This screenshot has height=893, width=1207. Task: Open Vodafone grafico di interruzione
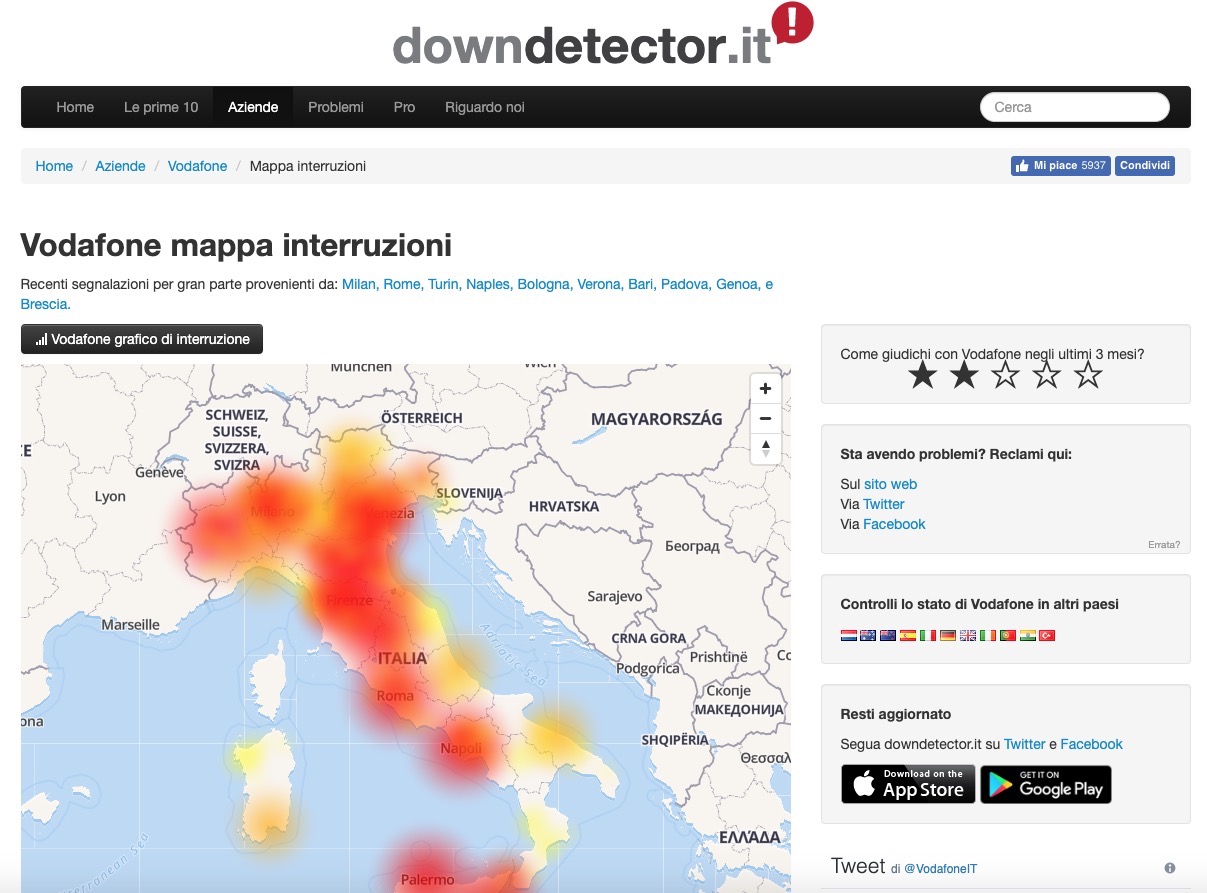coord(142,339)
